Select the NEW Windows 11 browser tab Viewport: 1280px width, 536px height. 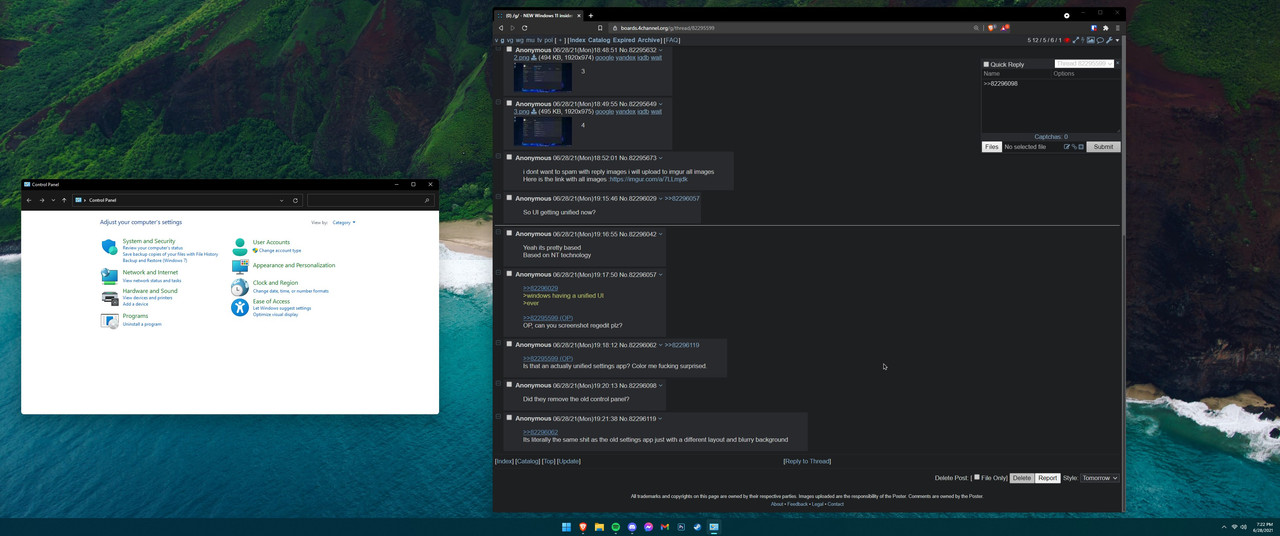tap(539, 15)
